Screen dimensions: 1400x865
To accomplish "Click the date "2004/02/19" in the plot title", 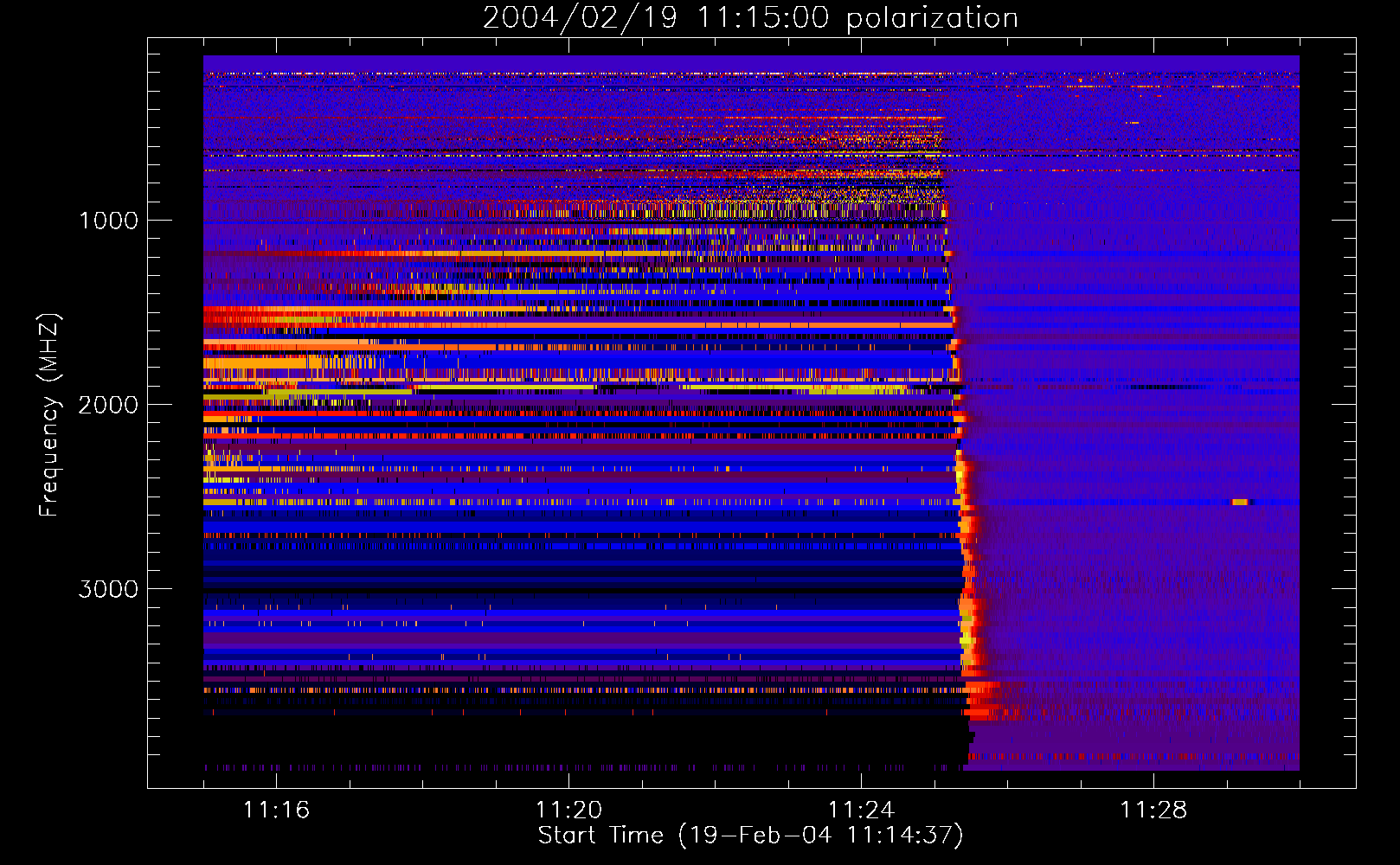I will tap(580, 18).
